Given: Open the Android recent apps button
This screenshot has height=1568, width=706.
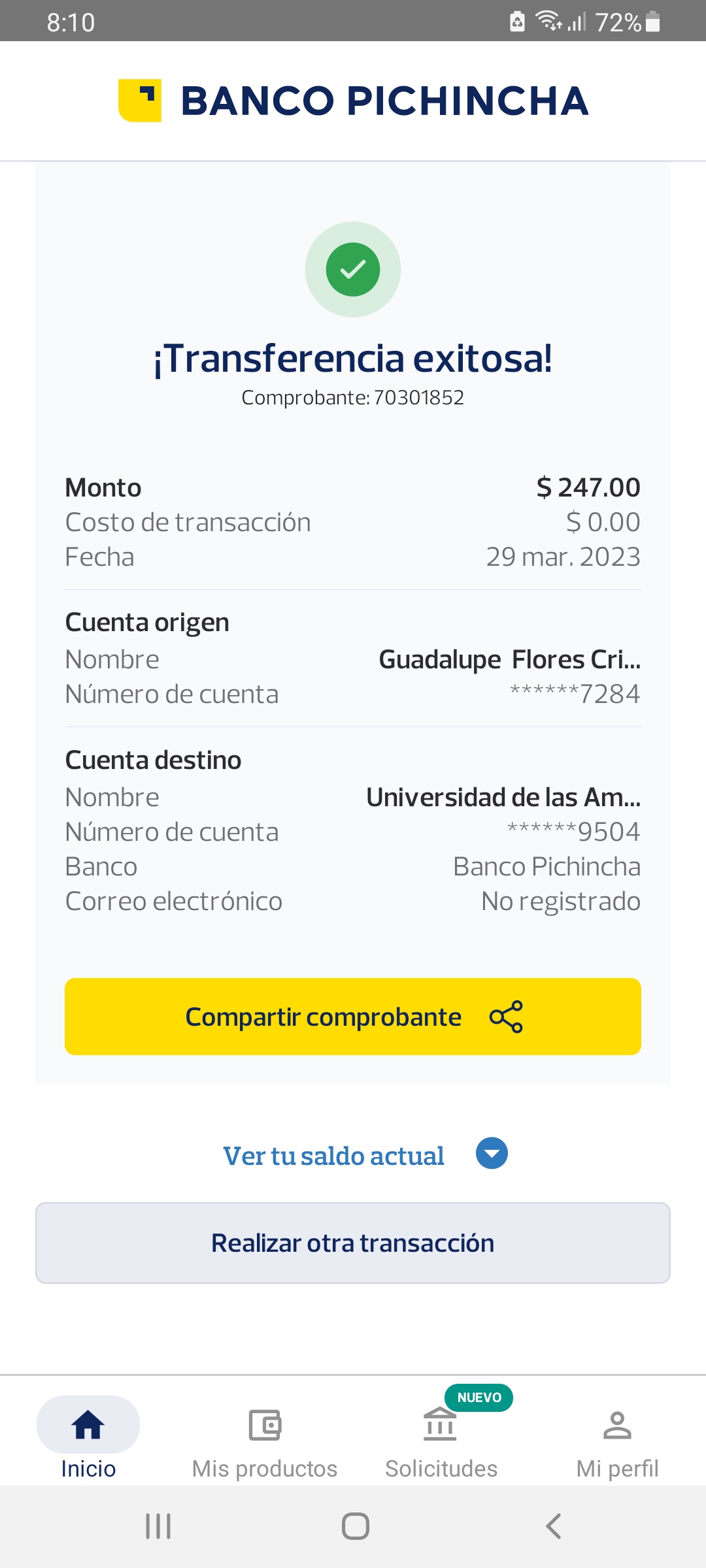Looking at the screenshot, I should [158, 1526].
